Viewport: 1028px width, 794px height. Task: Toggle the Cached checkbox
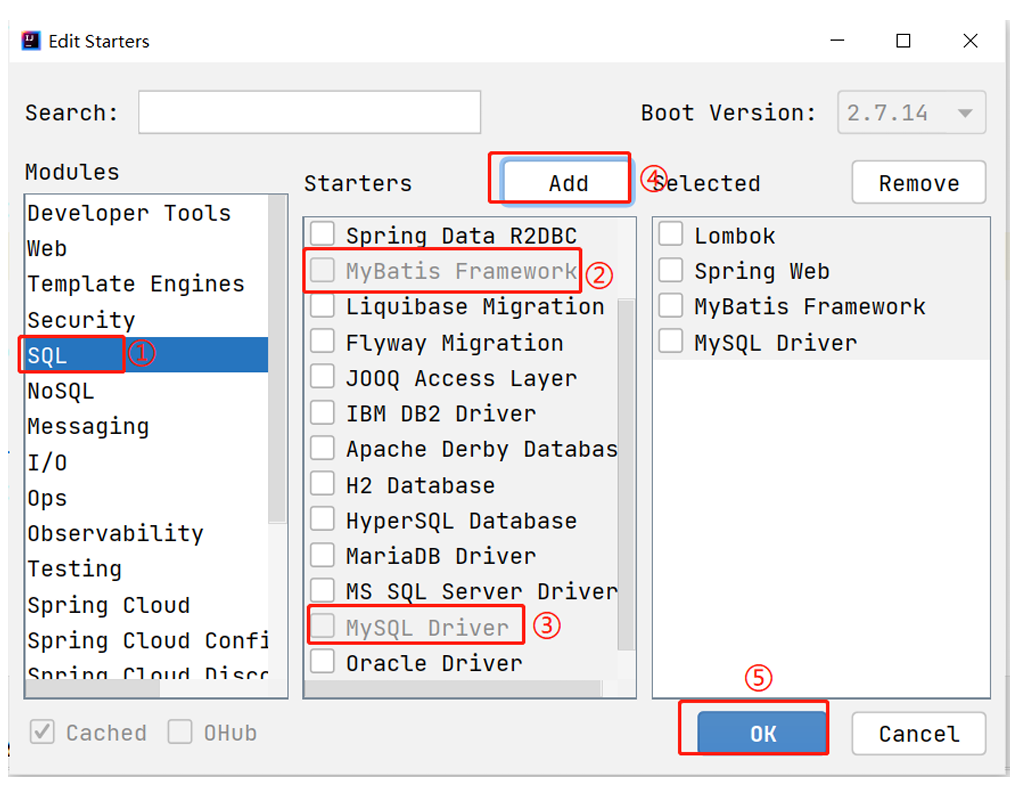coord(42,732)
